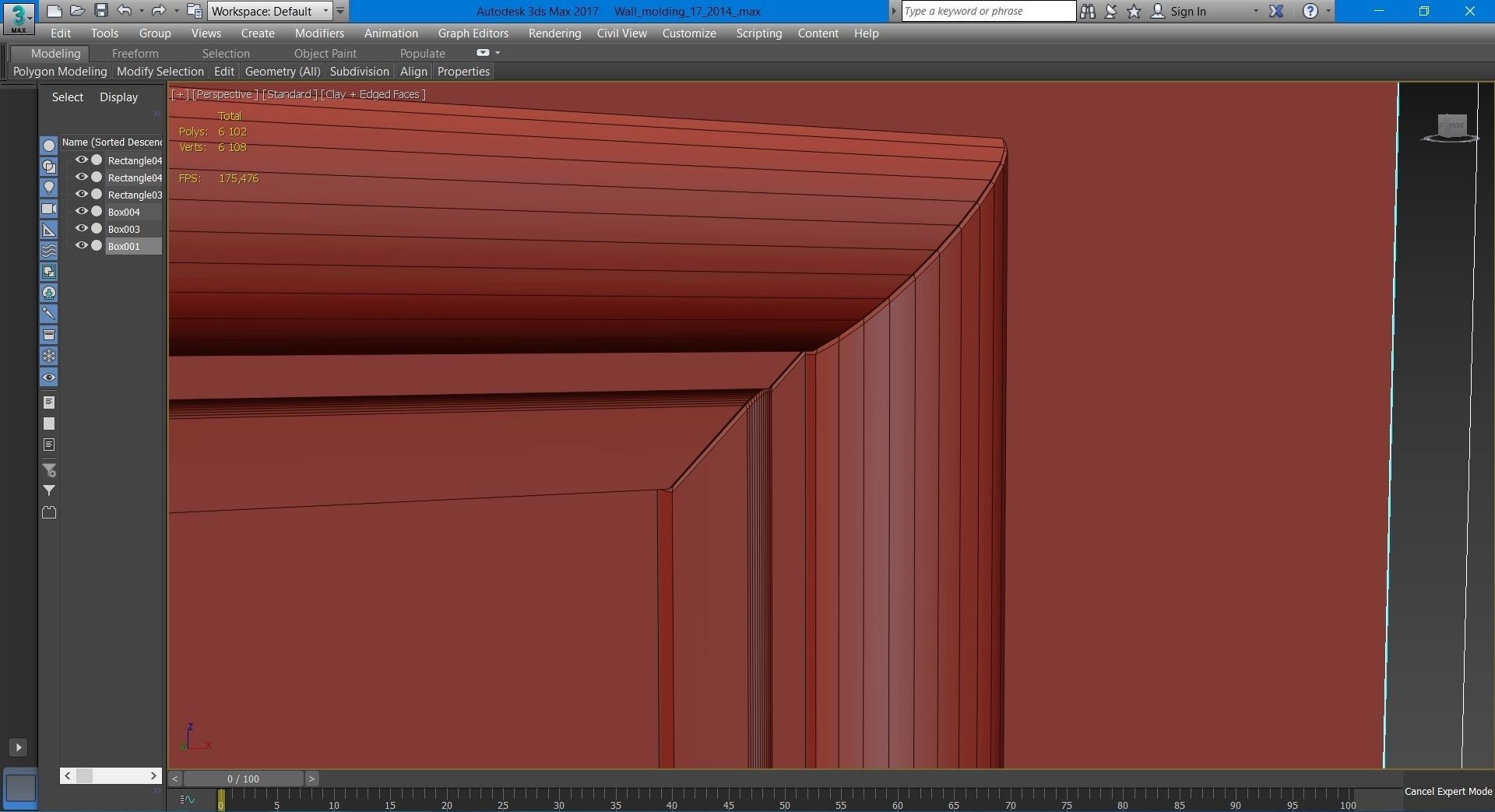Hide the Box001 object via its eye
The width and height of the screenshot is (1495, 812).
pos(81,245)
